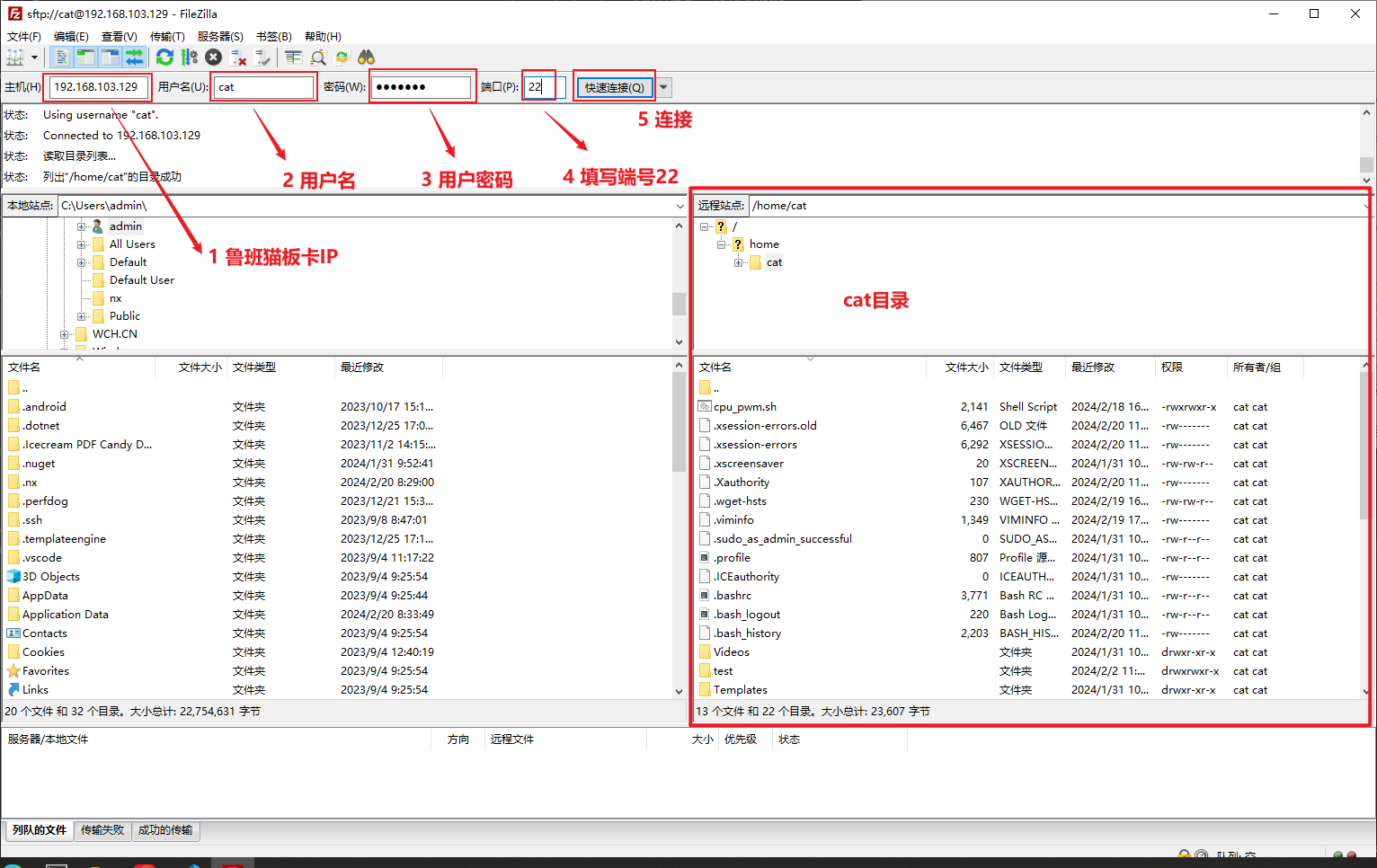Viewport: 1377px width, 868px height.
Task: Select 3D Objects local folder icon
Action: [13, 577]
